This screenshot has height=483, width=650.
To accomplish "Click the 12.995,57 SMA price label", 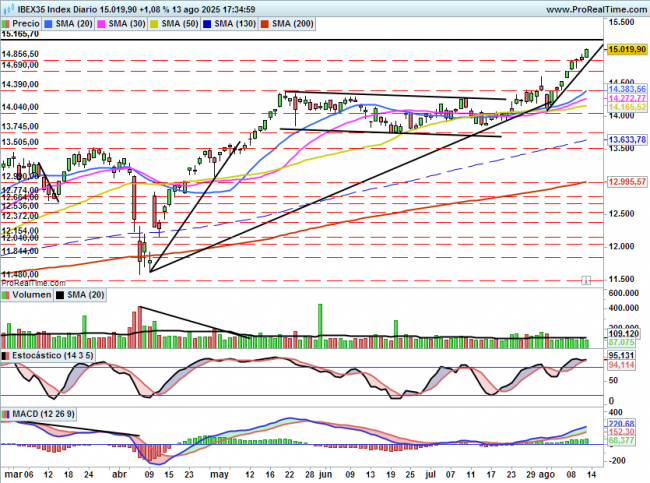I will (x=627, y=181).
